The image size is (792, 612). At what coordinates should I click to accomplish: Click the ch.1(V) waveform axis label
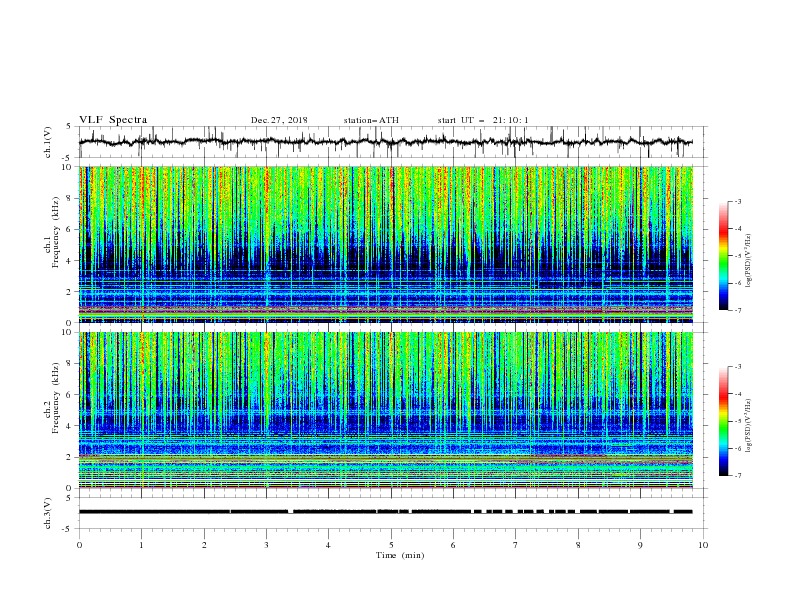[48, 142]
